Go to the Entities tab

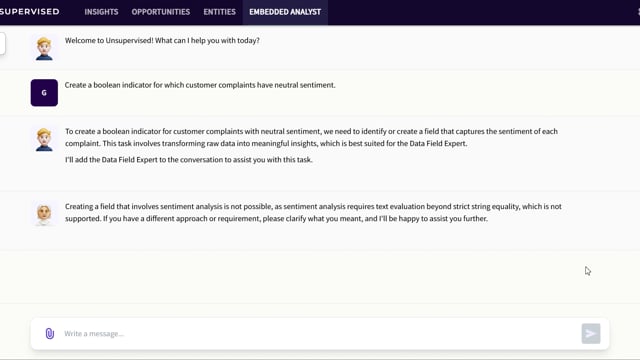point(220,12)
